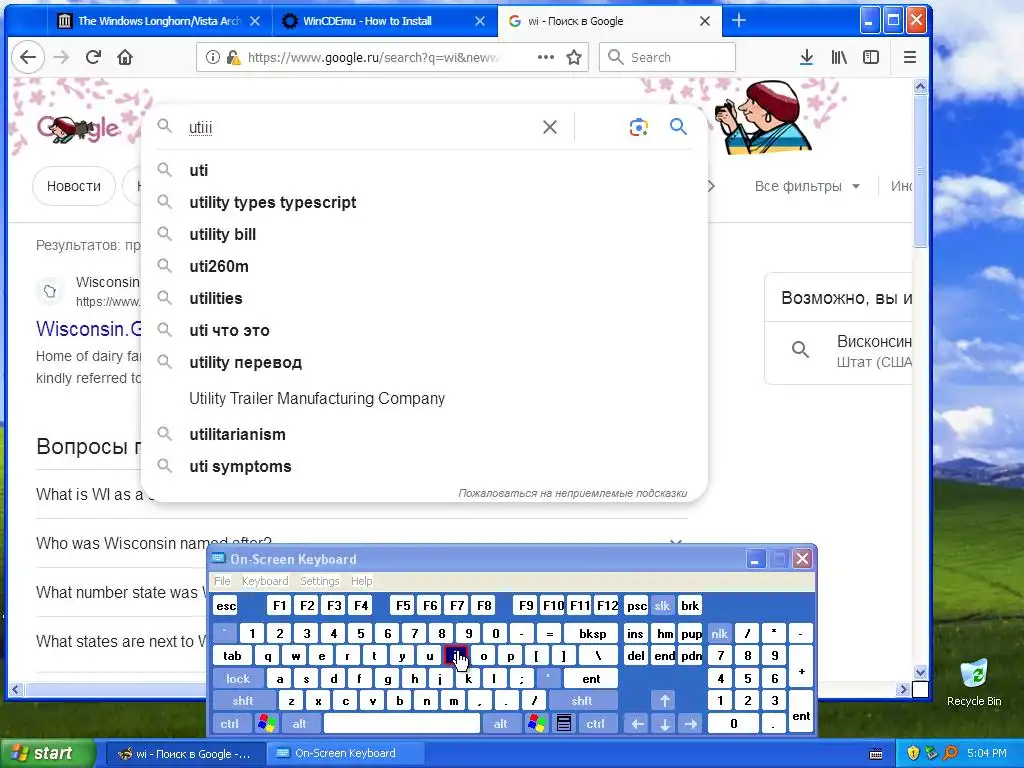1024x768 pixels.
Task: Open the keyboard icon in system tray
Action: [876, 754]
